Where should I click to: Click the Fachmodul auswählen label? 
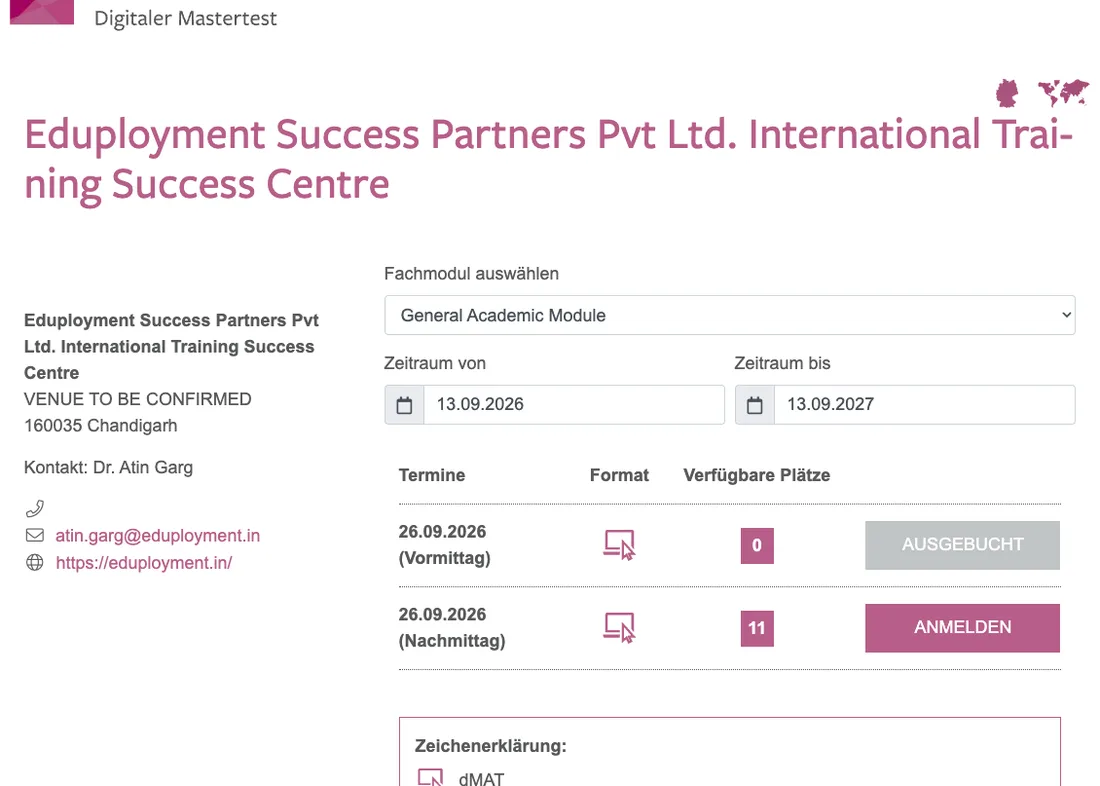(x=471, y=274)
